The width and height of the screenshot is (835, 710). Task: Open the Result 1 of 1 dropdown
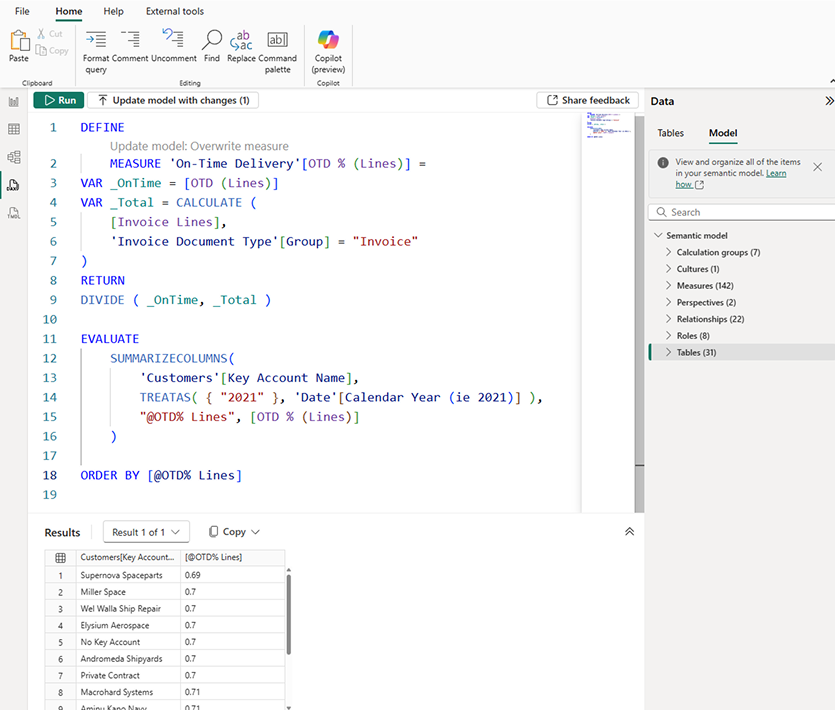pyautogui.click(x=146, y=532)
